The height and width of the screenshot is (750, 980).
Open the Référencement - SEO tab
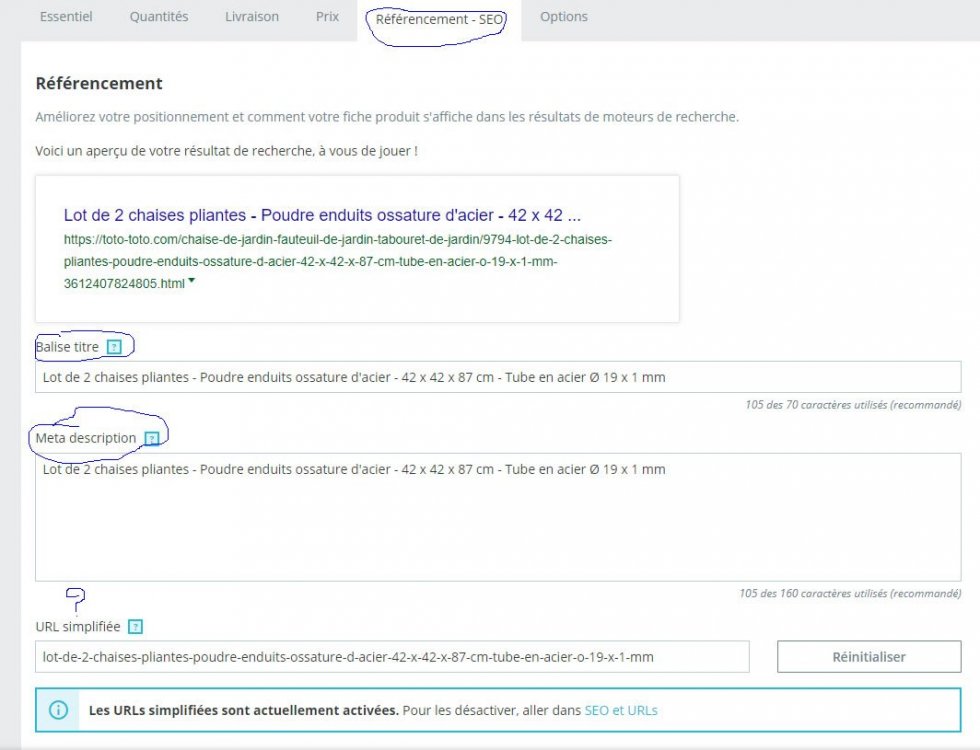439,20
